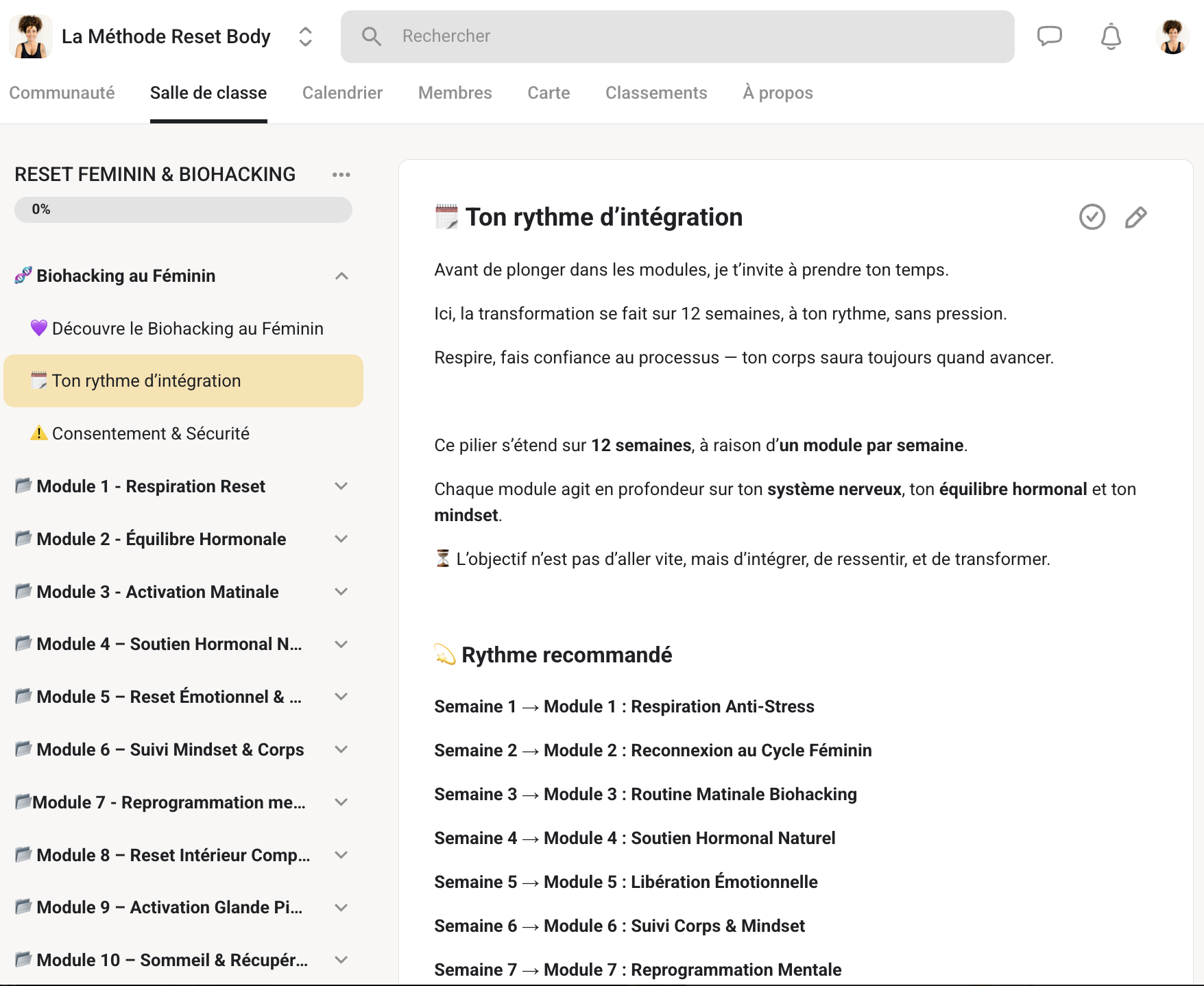1204x986 pixels.
Task: Open the Calendrier tab
Action: pos(342,93)
